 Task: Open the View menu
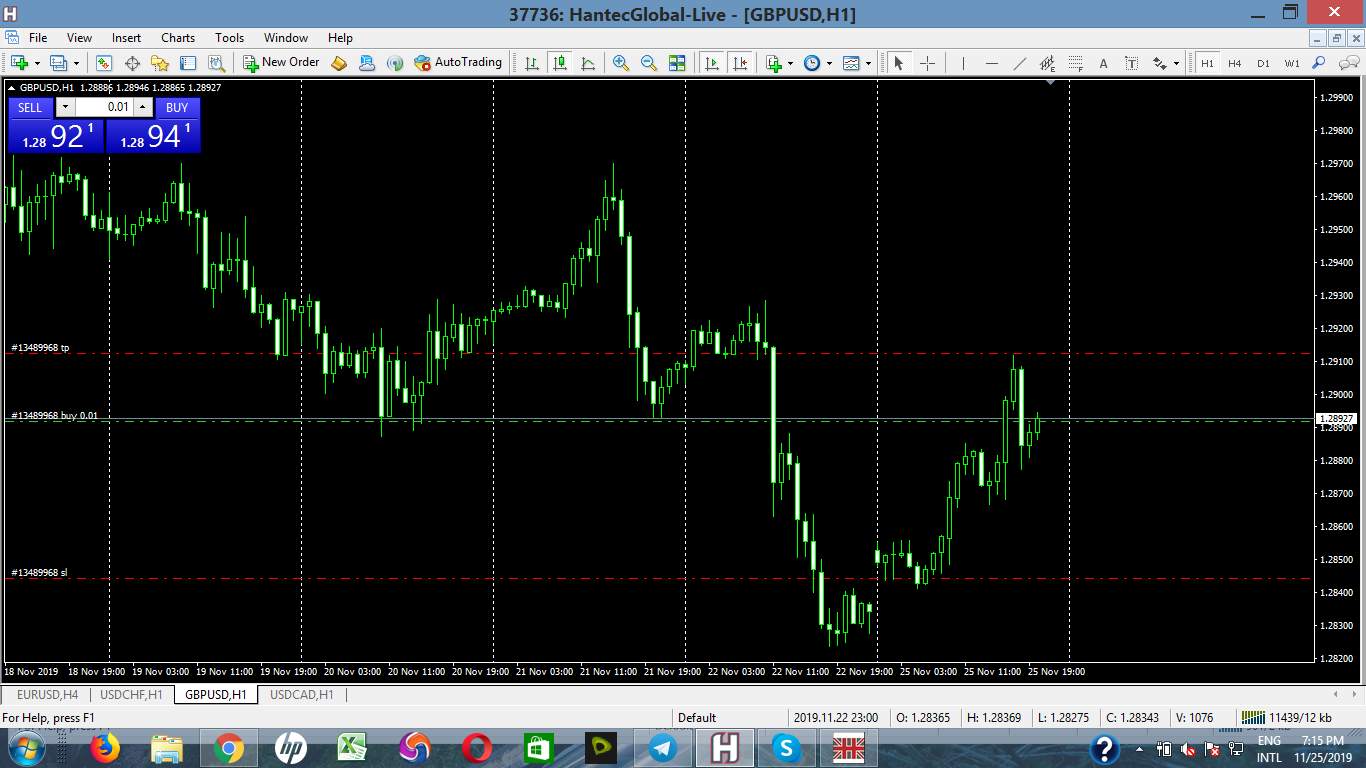[x=79, y=38]
